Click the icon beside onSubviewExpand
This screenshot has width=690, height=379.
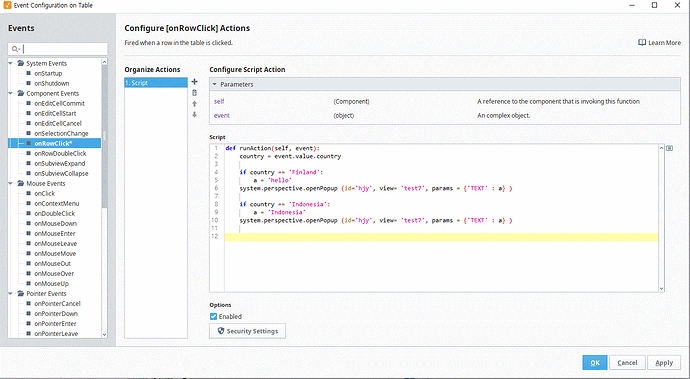29,163
